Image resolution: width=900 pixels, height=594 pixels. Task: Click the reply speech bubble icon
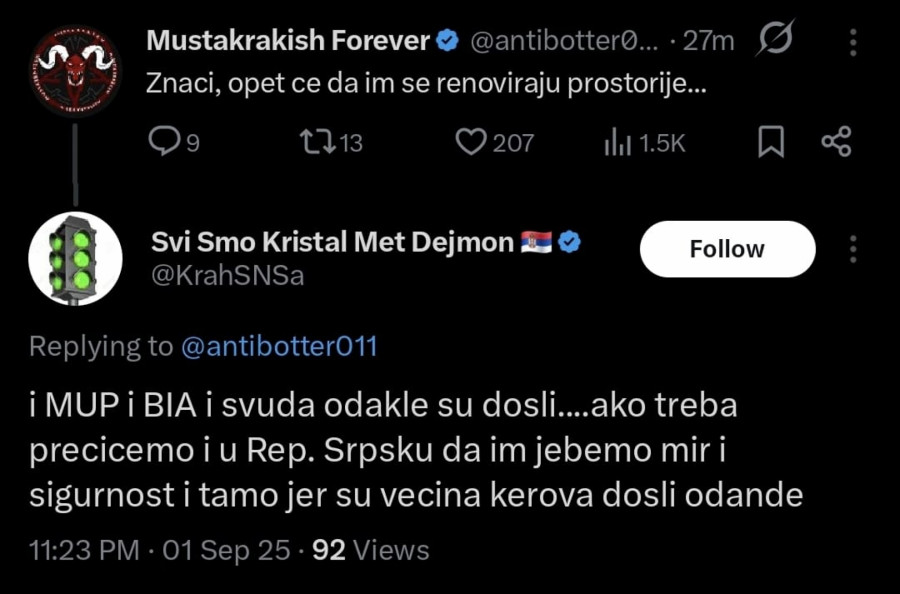click(x=162, y=143)
